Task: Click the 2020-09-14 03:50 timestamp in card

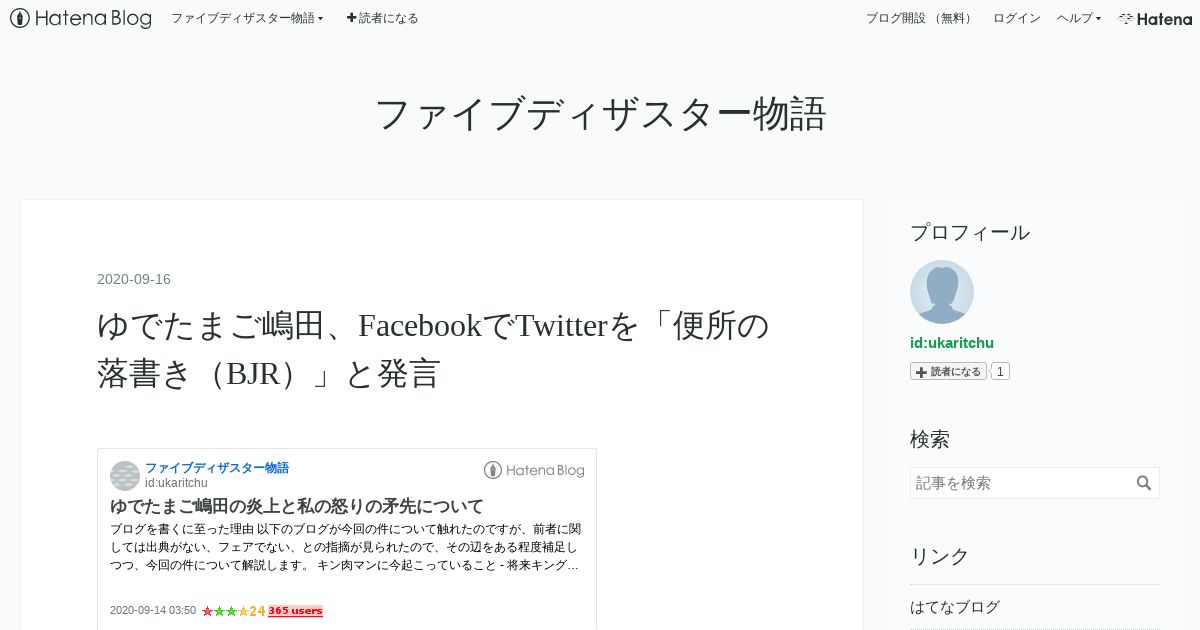Action: click(153, 611)
